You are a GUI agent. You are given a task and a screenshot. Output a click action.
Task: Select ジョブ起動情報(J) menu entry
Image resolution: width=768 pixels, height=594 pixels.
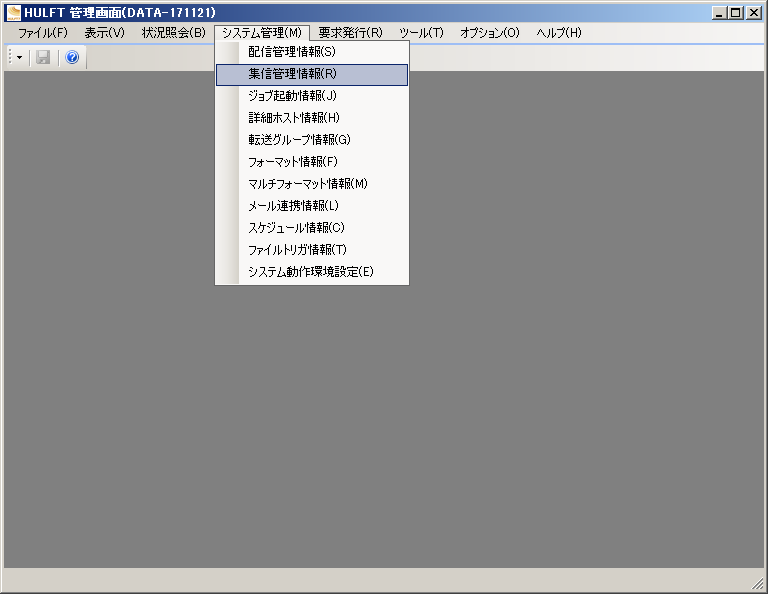tap(312, 95)
